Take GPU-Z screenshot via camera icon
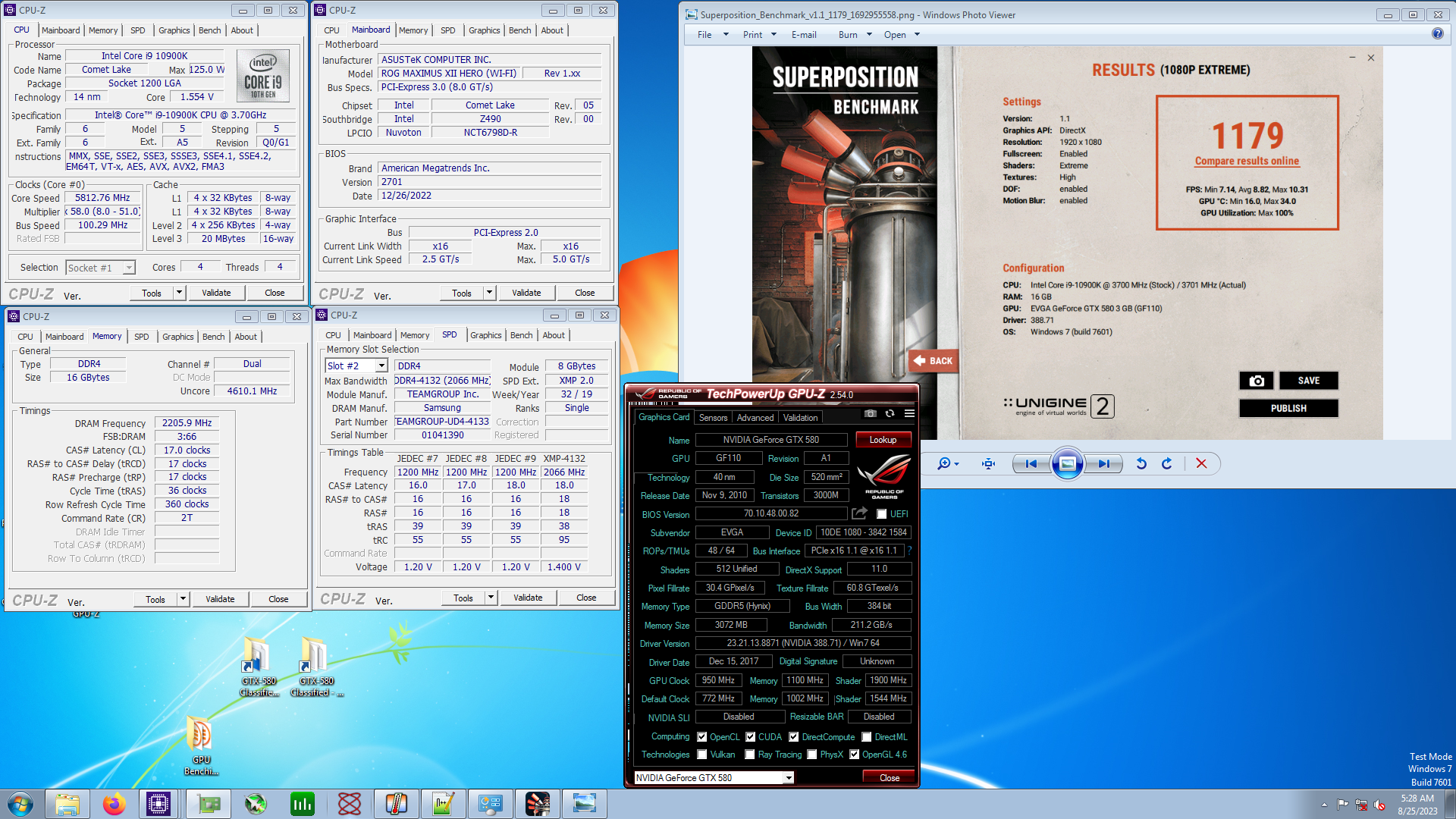The height and width of the screenshot is (819, 1456). pos(870,413)
